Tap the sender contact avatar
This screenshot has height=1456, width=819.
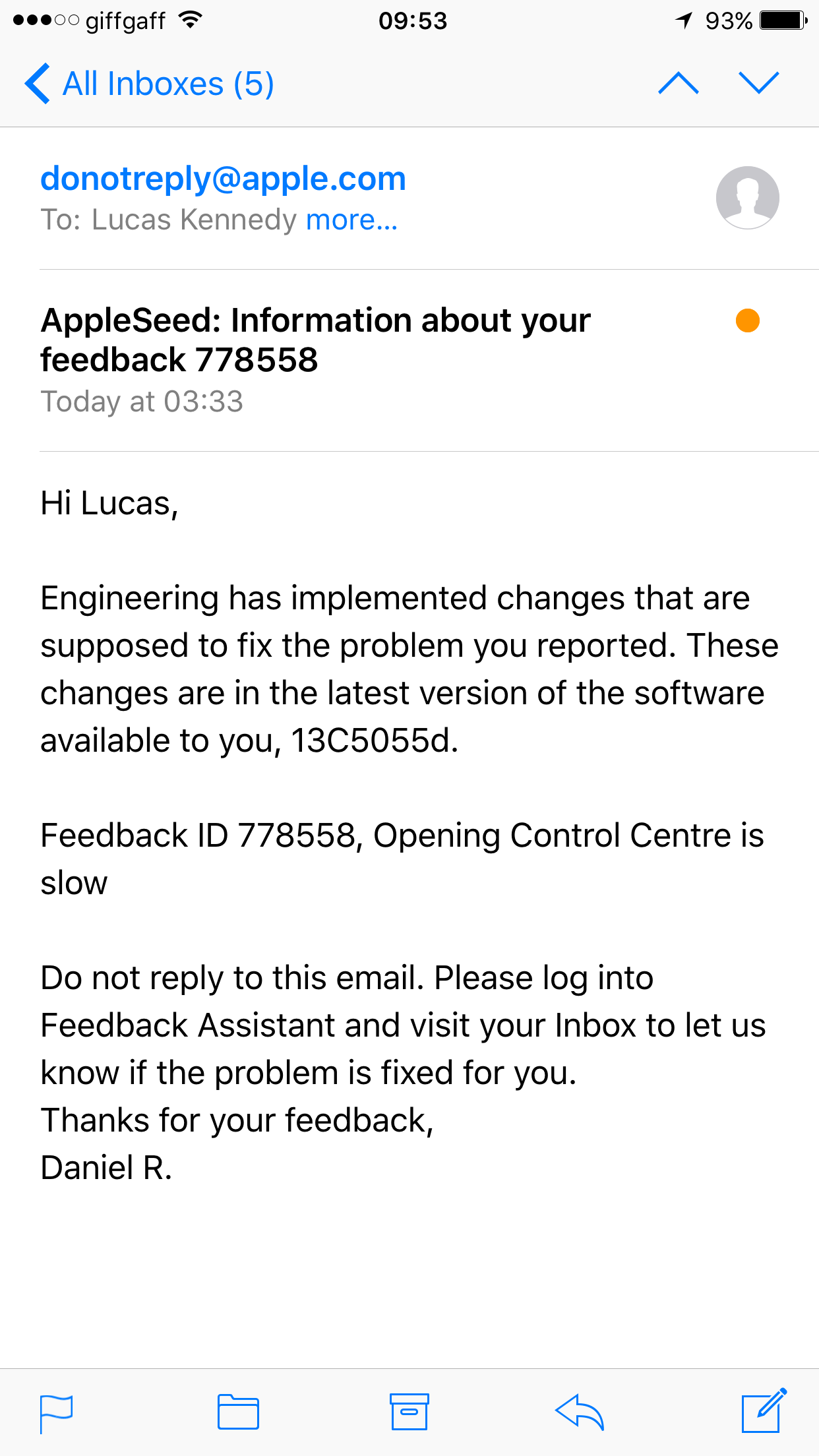[748, 198]
